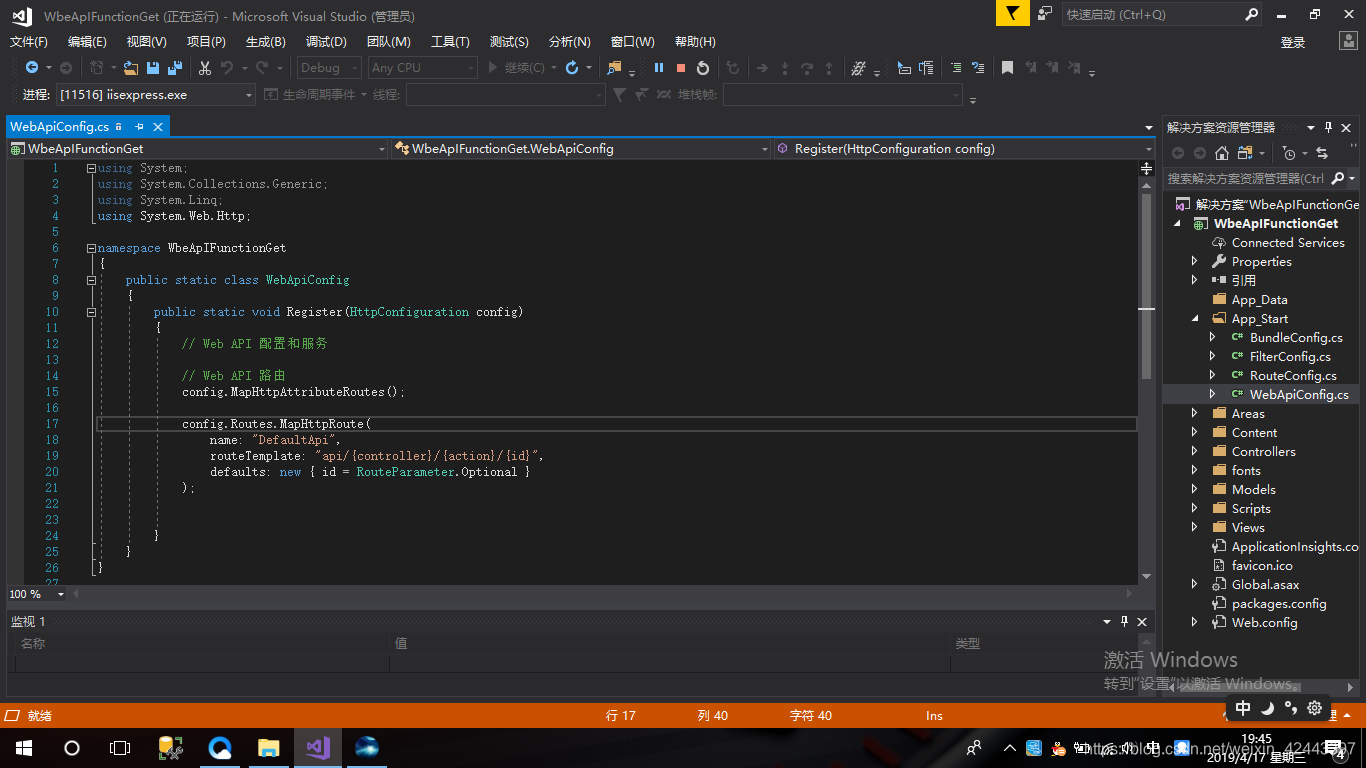Viewport: 1366px width, 768px height.
Task: Stop debugging with red square icon
Action: [x=681, y=68]
